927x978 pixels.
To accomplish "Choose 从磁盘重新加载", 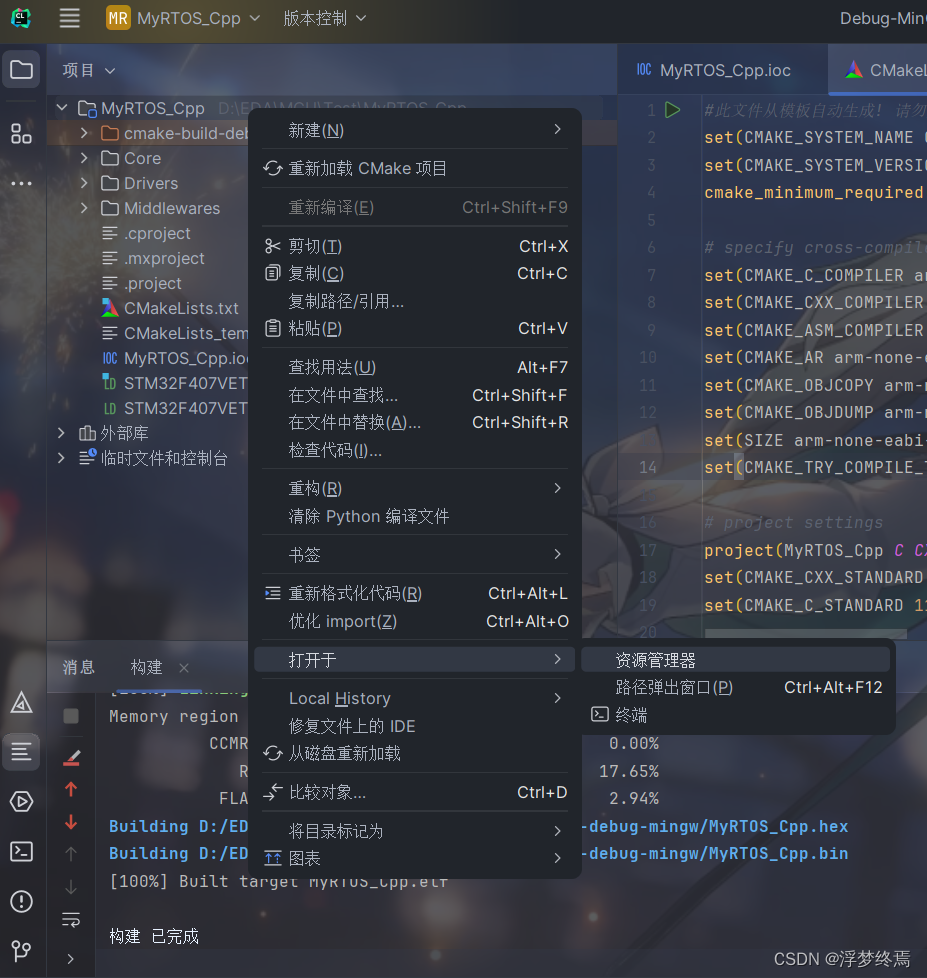I will click(x=415, y=753).
